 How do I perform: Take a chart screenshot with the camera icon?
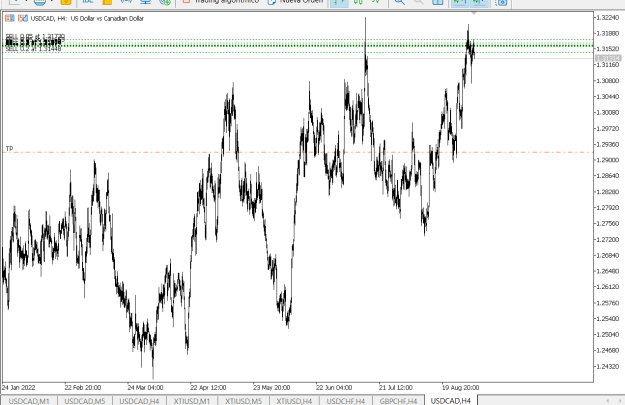[501, 2]
